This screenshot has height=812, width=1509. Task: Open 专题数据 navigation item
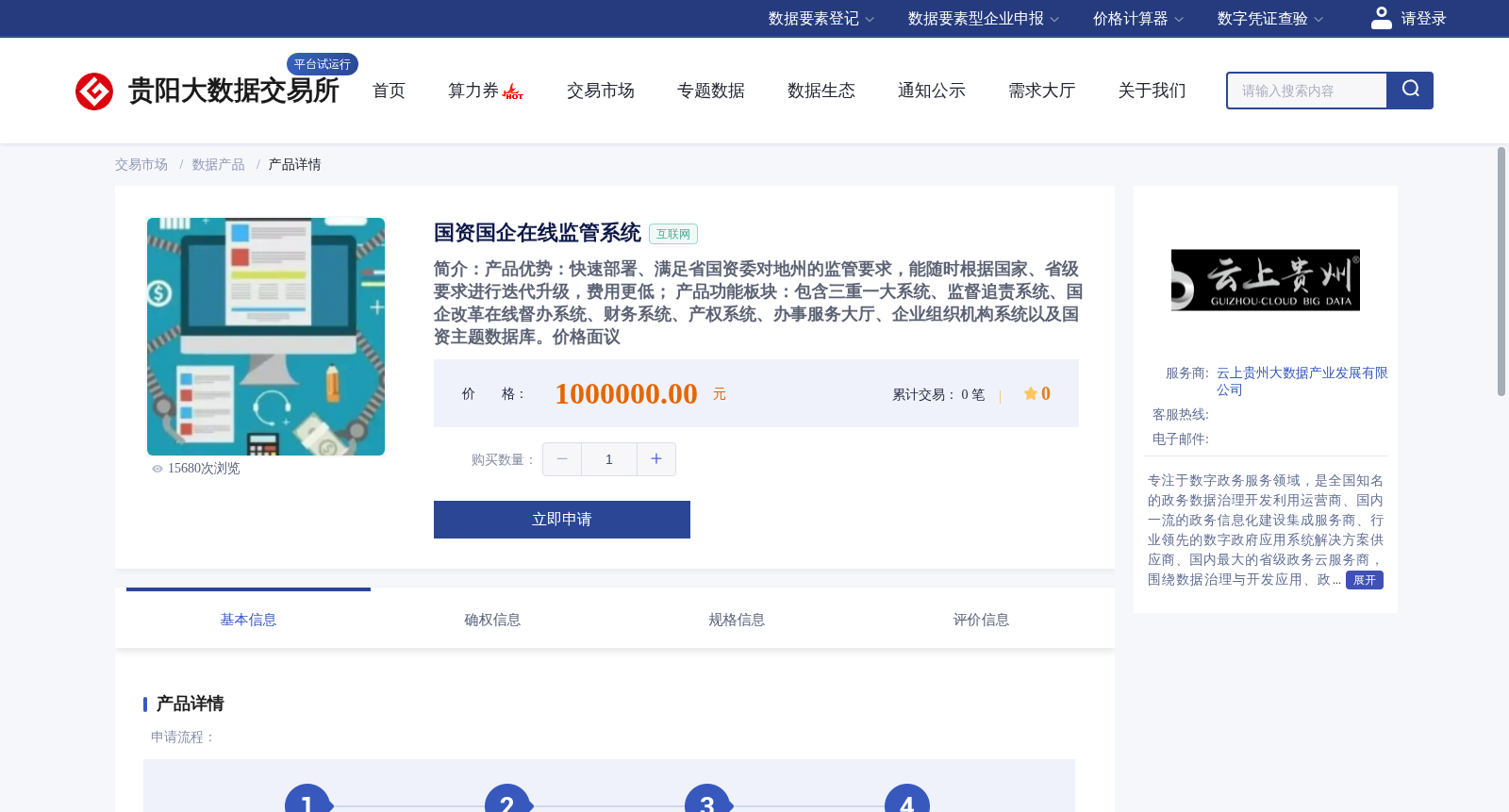[x=711, y=91]
